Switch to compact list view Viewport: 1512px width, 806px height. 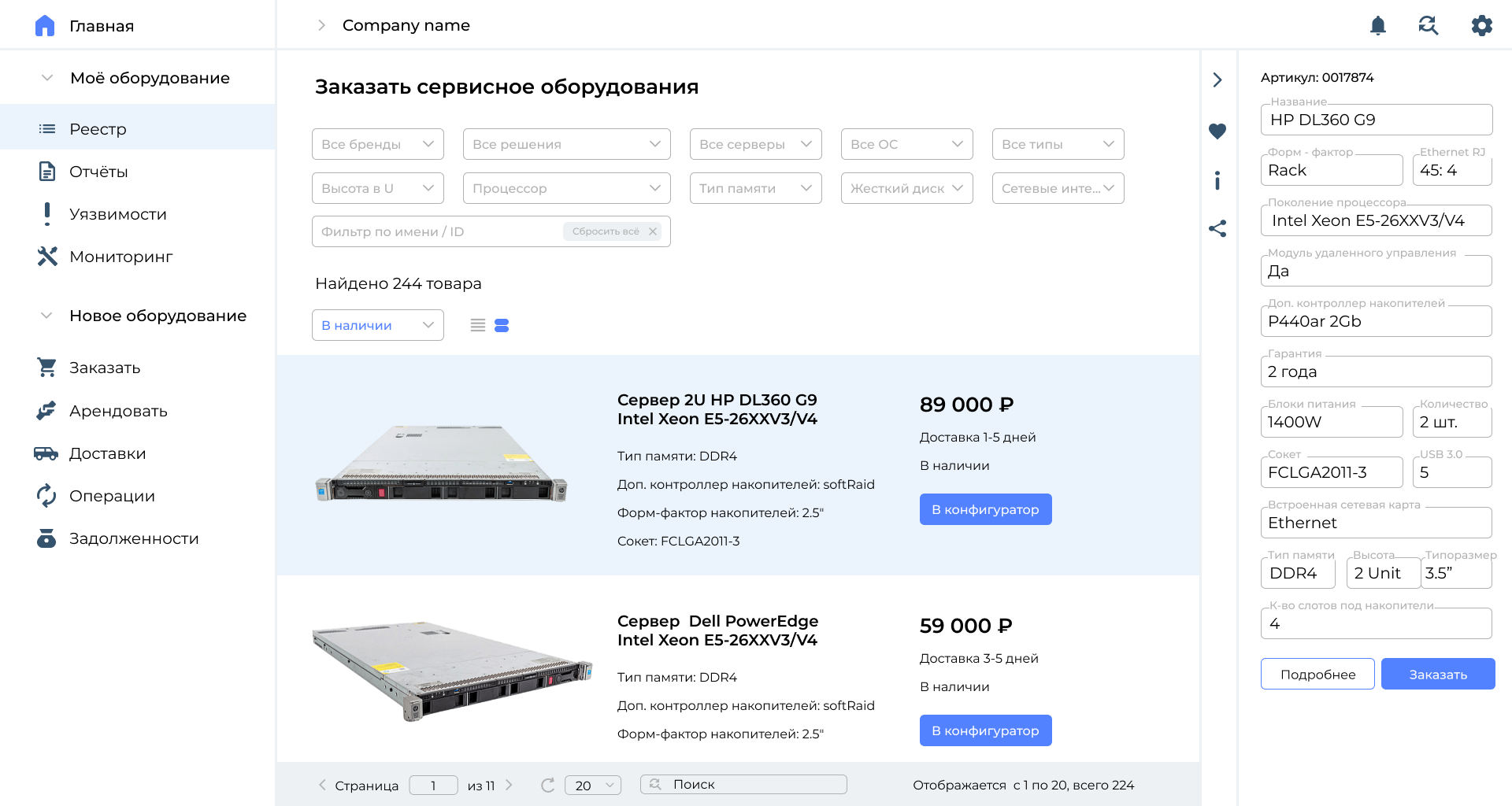point(478,325)
